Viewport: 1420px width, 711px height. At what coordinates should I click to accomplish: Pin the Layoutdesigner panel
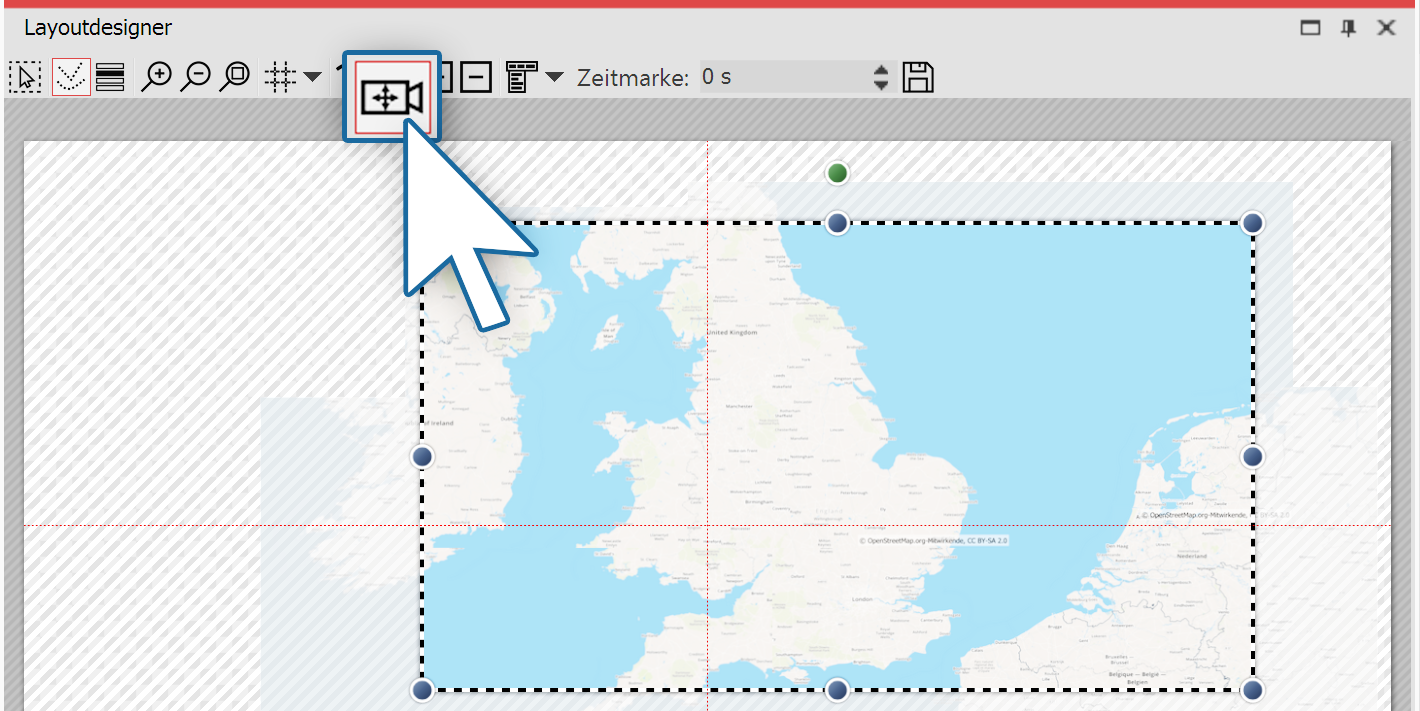click(x=1348, y=28)
